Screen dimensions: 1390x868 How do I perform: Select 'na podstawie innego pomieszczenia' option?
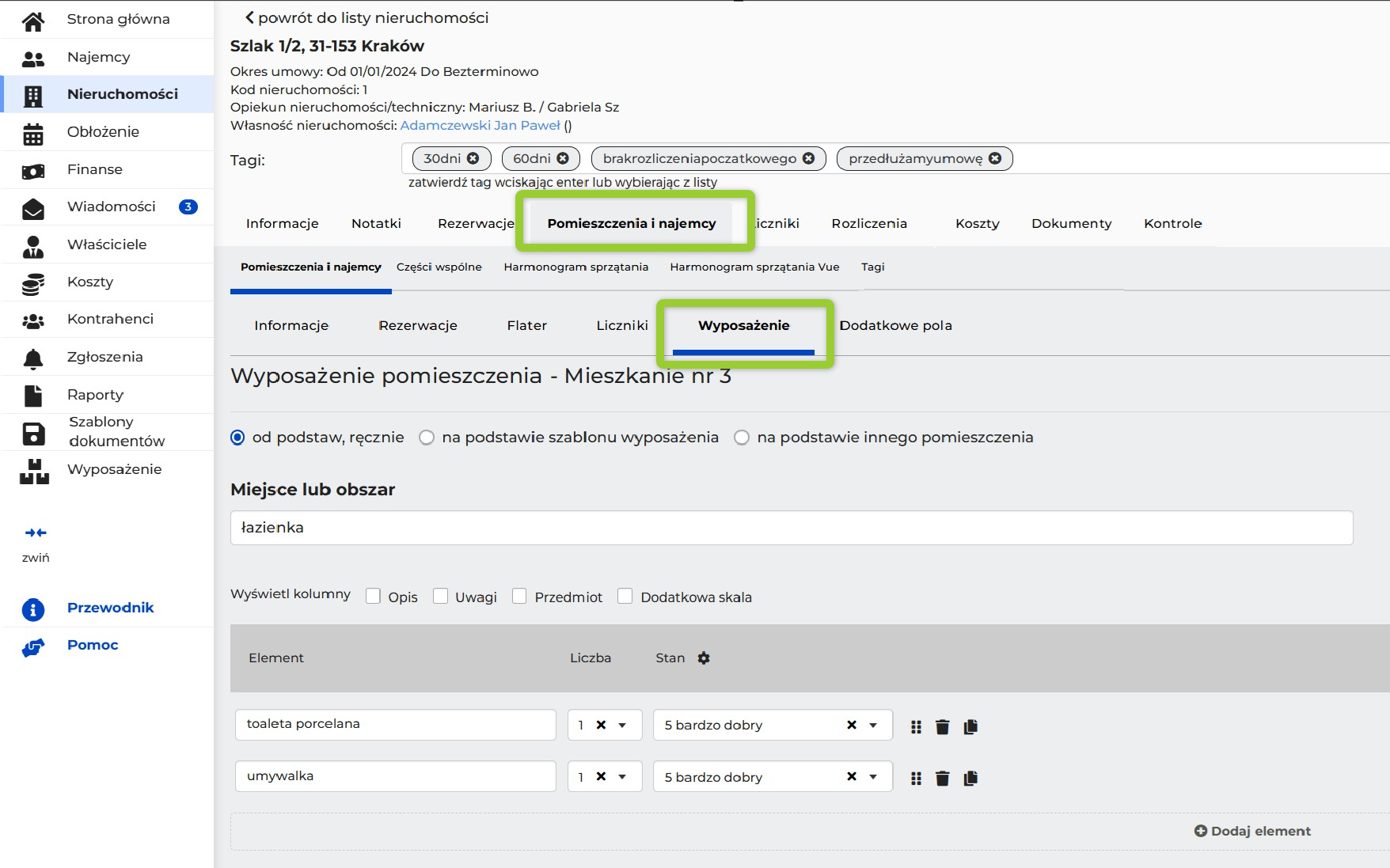(x=742, y=438)
